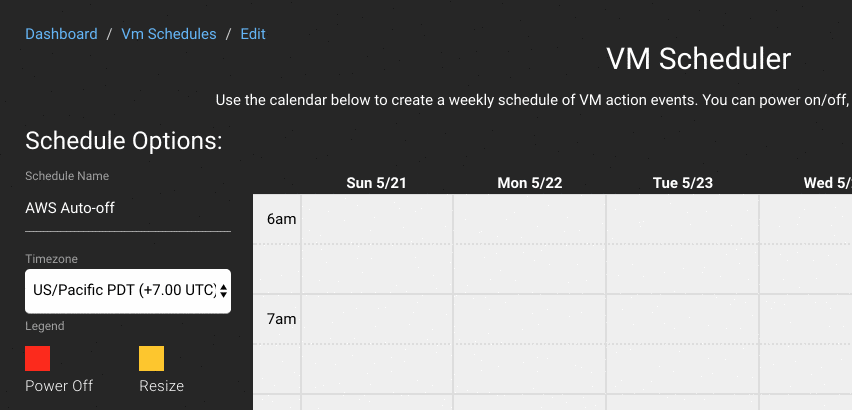Select the yellow Resize legend swatch
The image size is (852, 410).
(x=151, y=358)
